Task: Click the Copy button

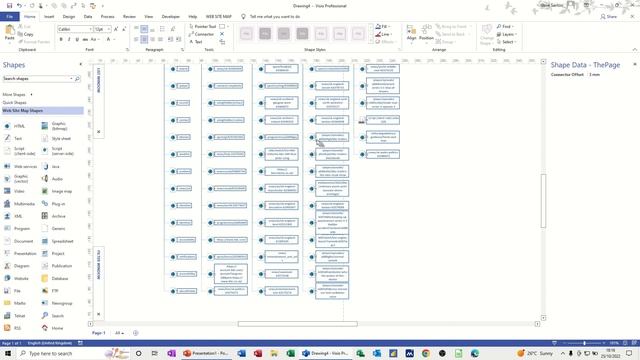Action: (x=26, y=34)
